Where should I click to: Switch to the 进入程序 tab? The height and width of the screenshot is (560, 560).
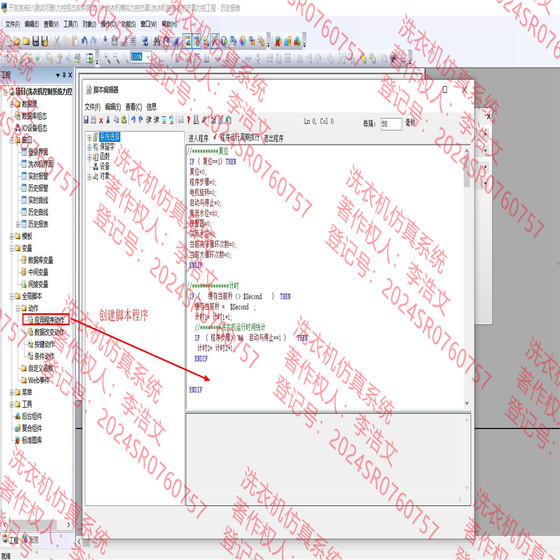click(x=198, y=138)
